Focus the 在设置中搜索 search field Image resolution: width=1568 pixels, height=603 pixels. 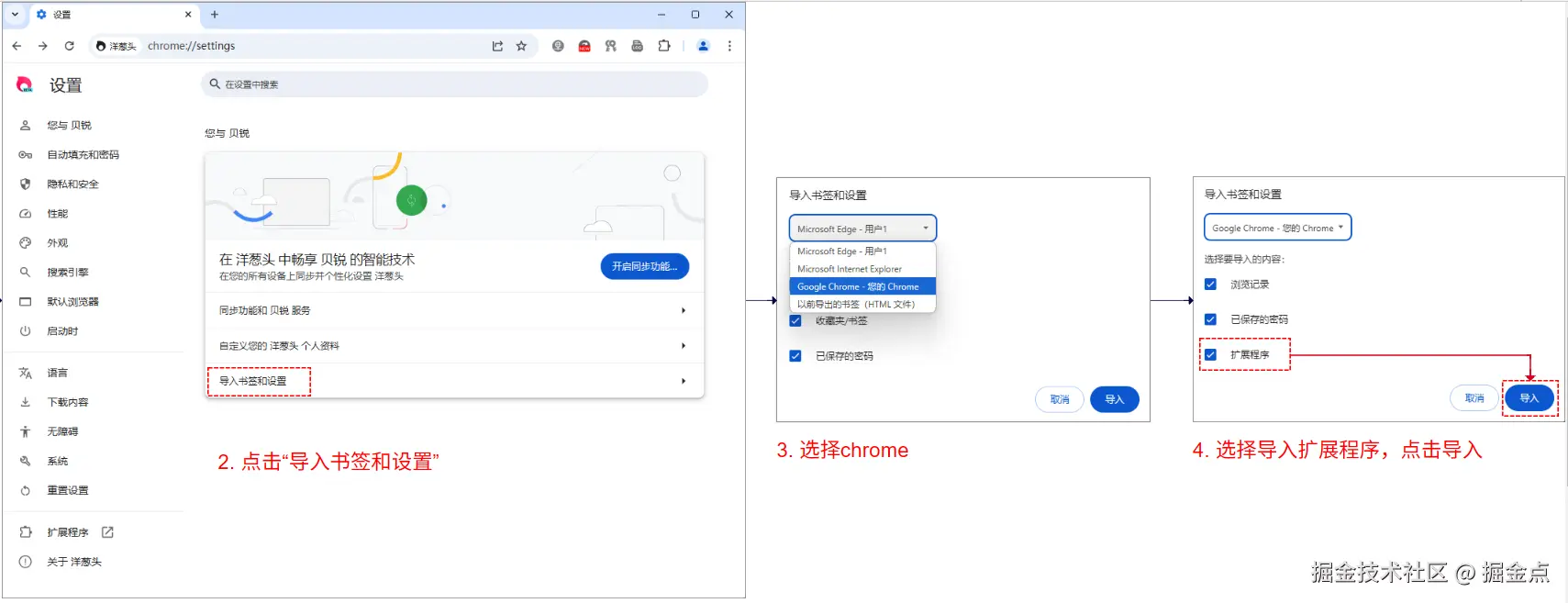pyautogui.click(x=454, y=84)
